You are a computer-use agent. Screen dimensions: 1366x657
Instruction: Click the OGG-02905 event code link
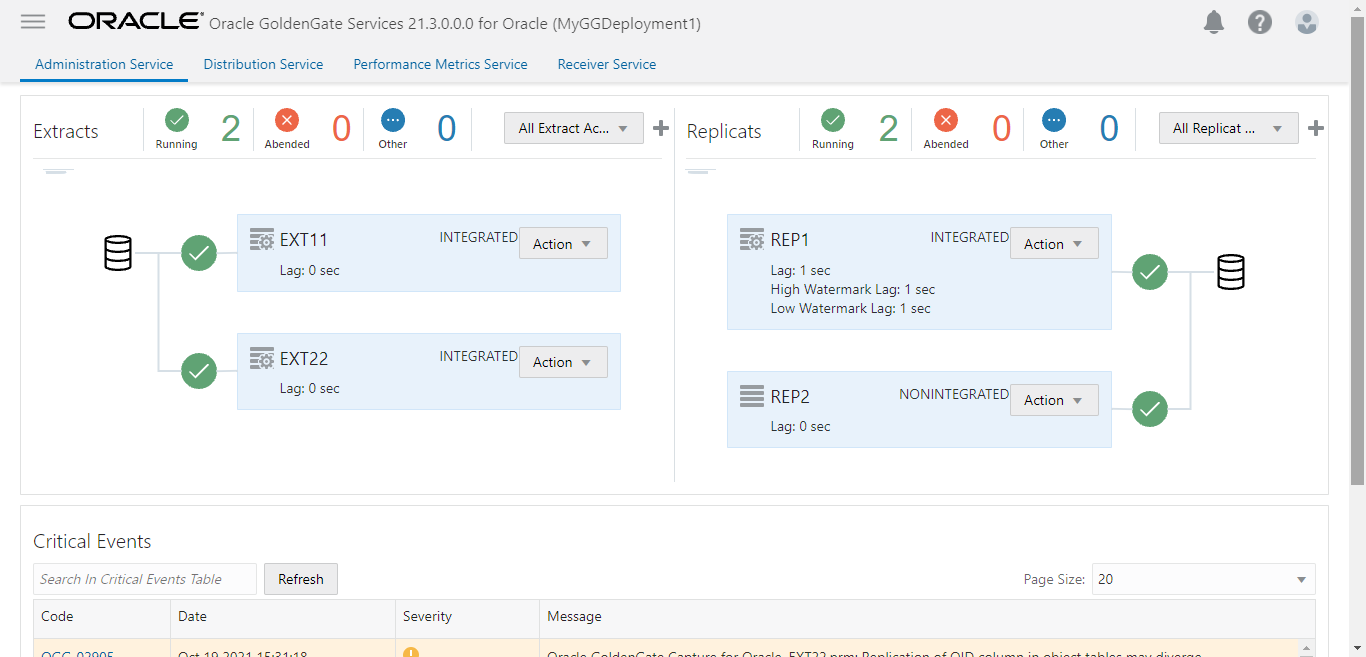coord(77,654)
